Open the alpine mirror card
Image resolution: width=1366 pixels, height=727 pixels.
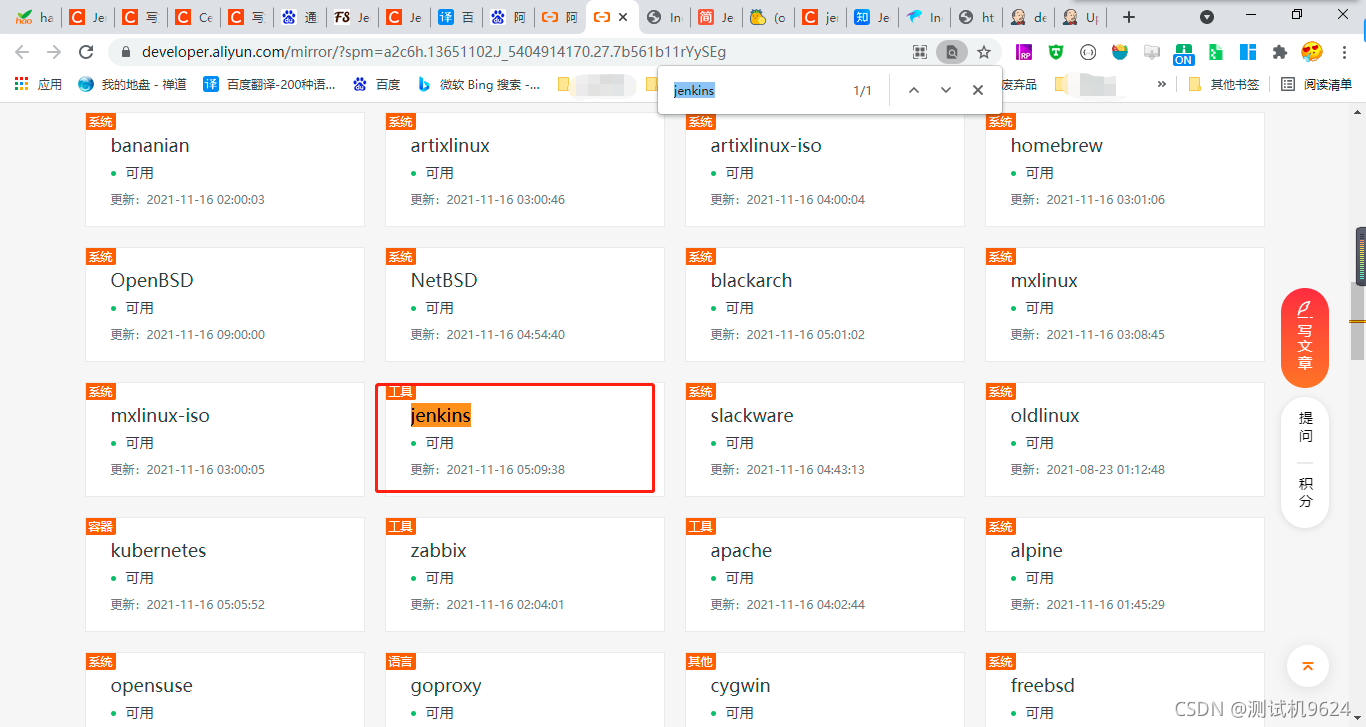coord(1125,574)
